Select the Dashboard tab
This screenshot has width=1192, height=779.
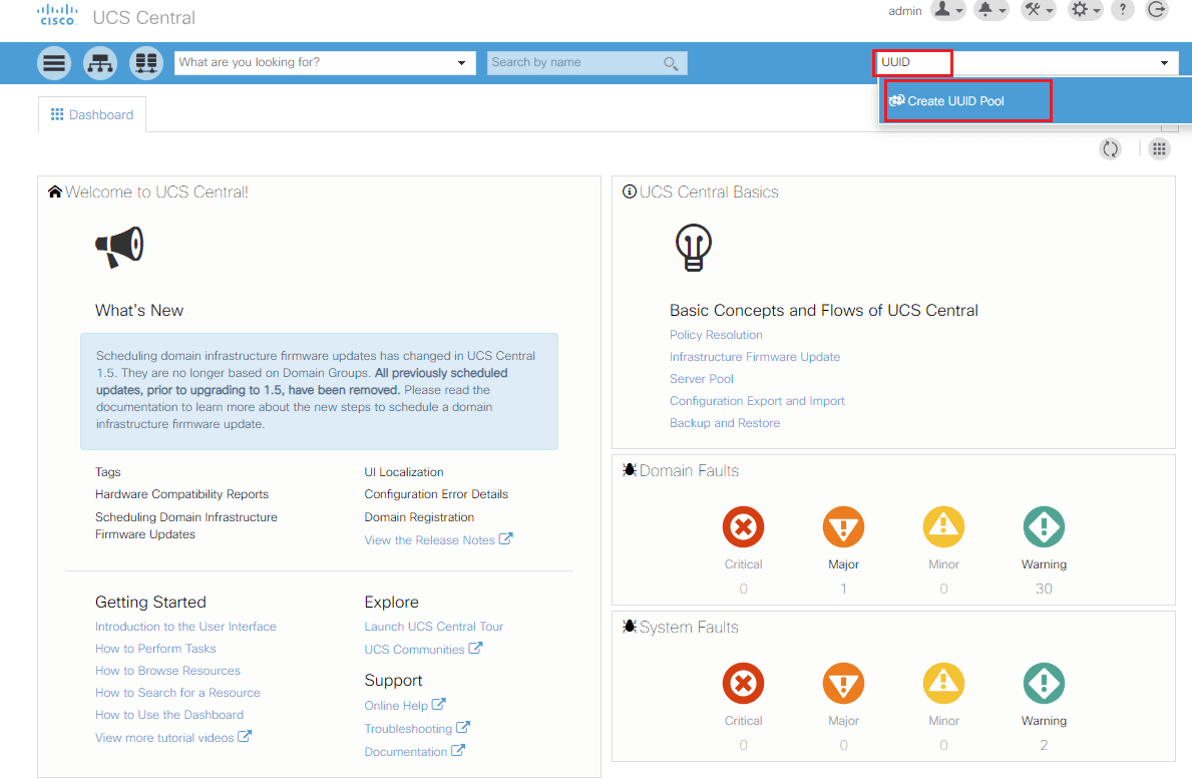point(92,115)
